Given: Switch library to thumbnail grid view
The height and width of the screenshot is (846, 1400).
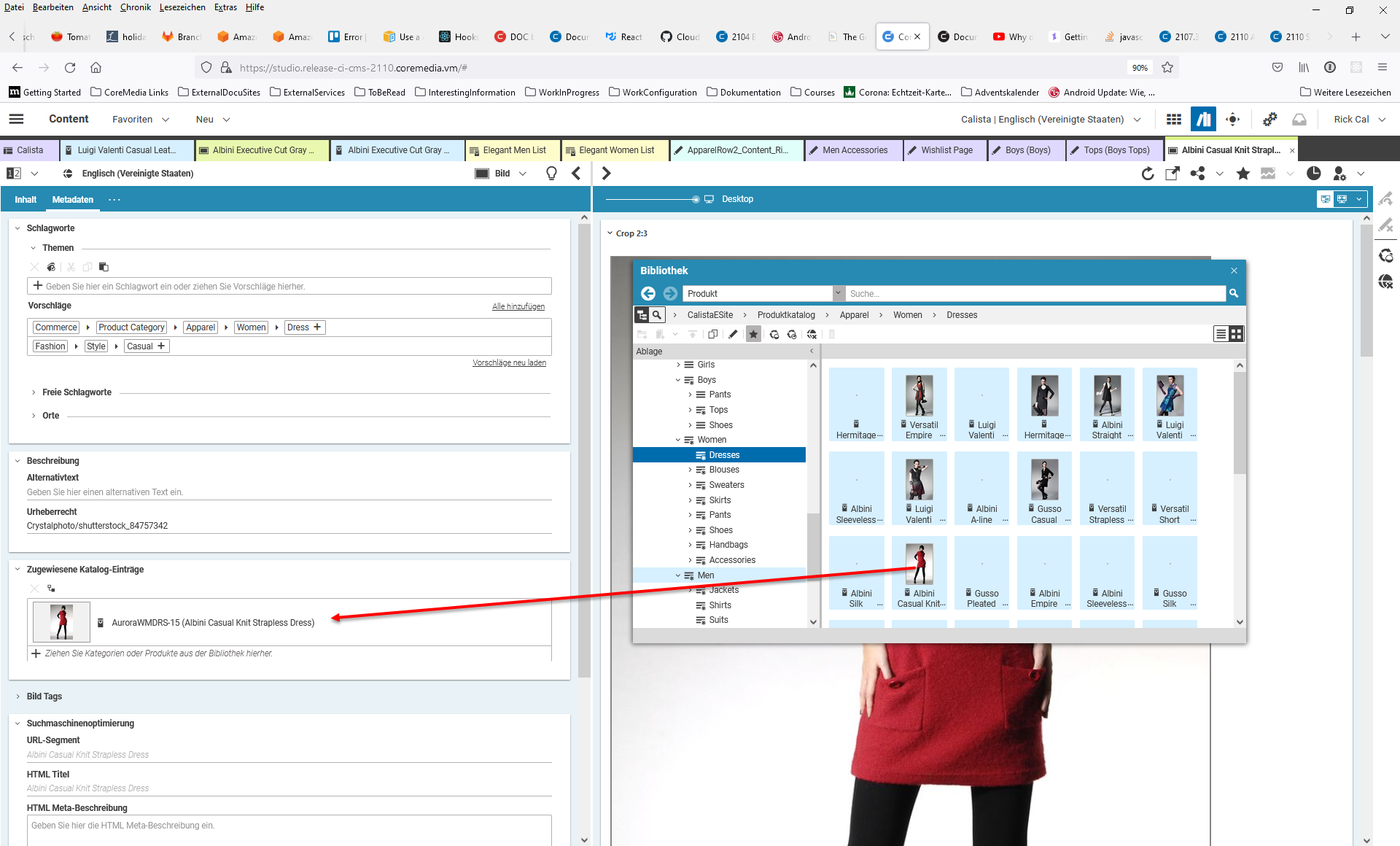Looking at the screenshot, I should point(1237,334).
